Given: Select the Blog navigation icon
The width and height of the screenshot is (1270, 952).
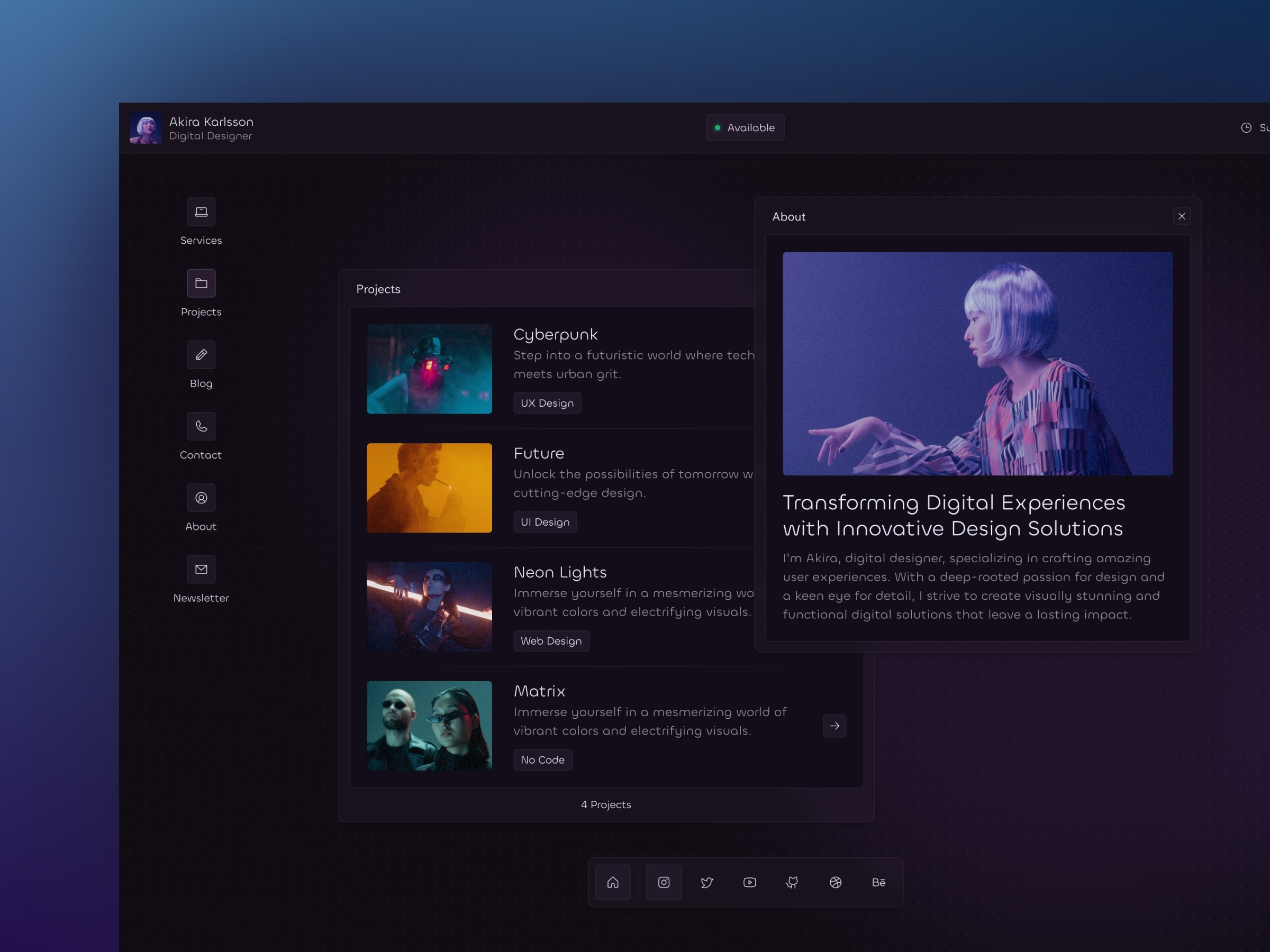Looking at the screenshot, I should (201, 355).
